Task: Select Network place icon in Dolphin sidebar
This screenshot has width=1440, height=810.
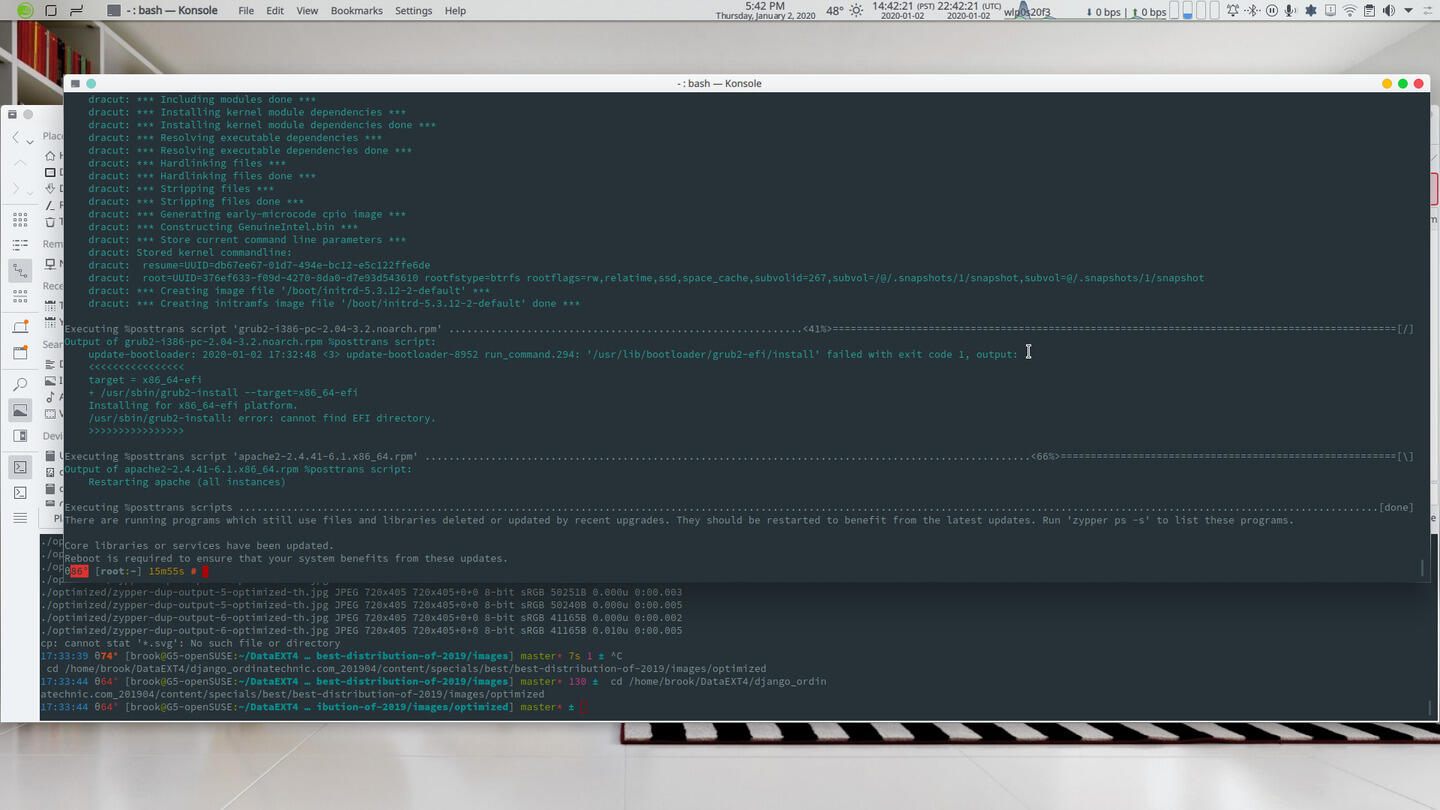Action: [50, 264]
